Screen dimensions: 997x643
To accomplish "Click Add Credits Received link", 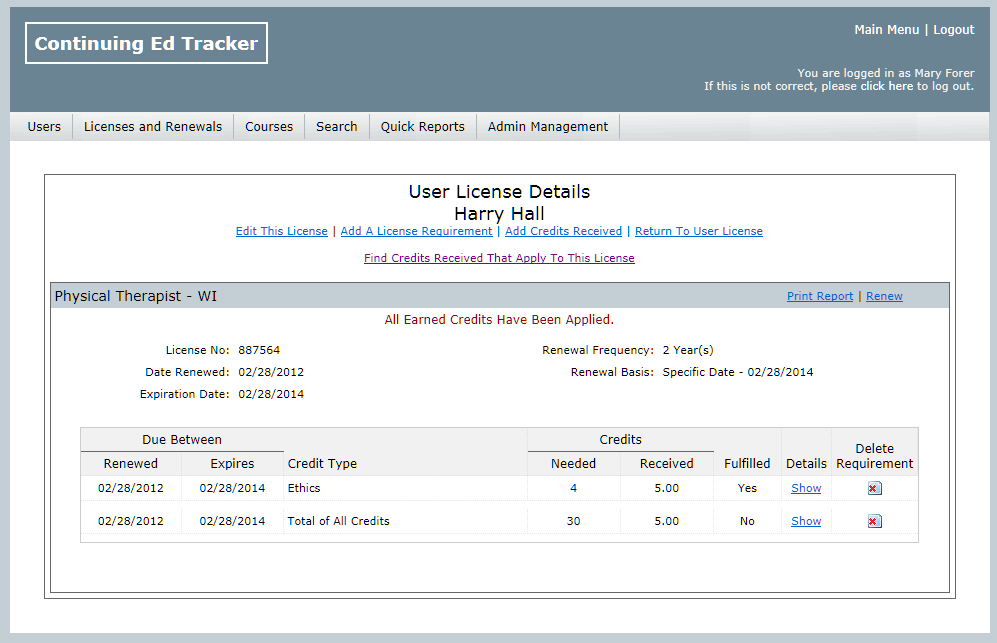I will pos(563,232).
